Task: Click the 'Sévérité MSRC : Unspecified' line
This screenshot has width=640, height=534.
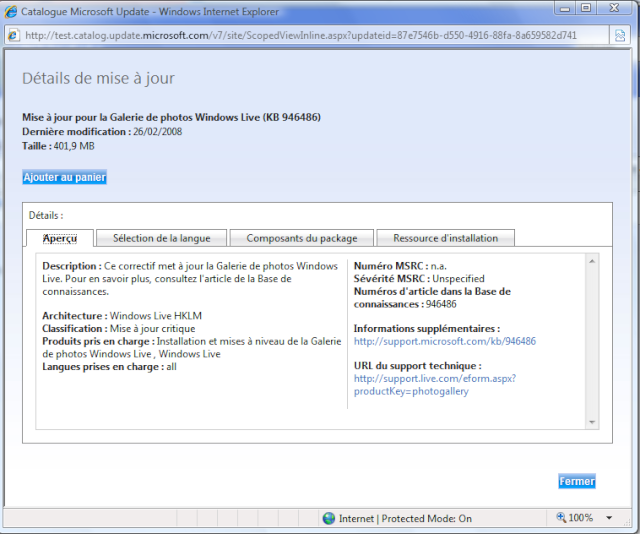Action: click(x=419, y=279)
